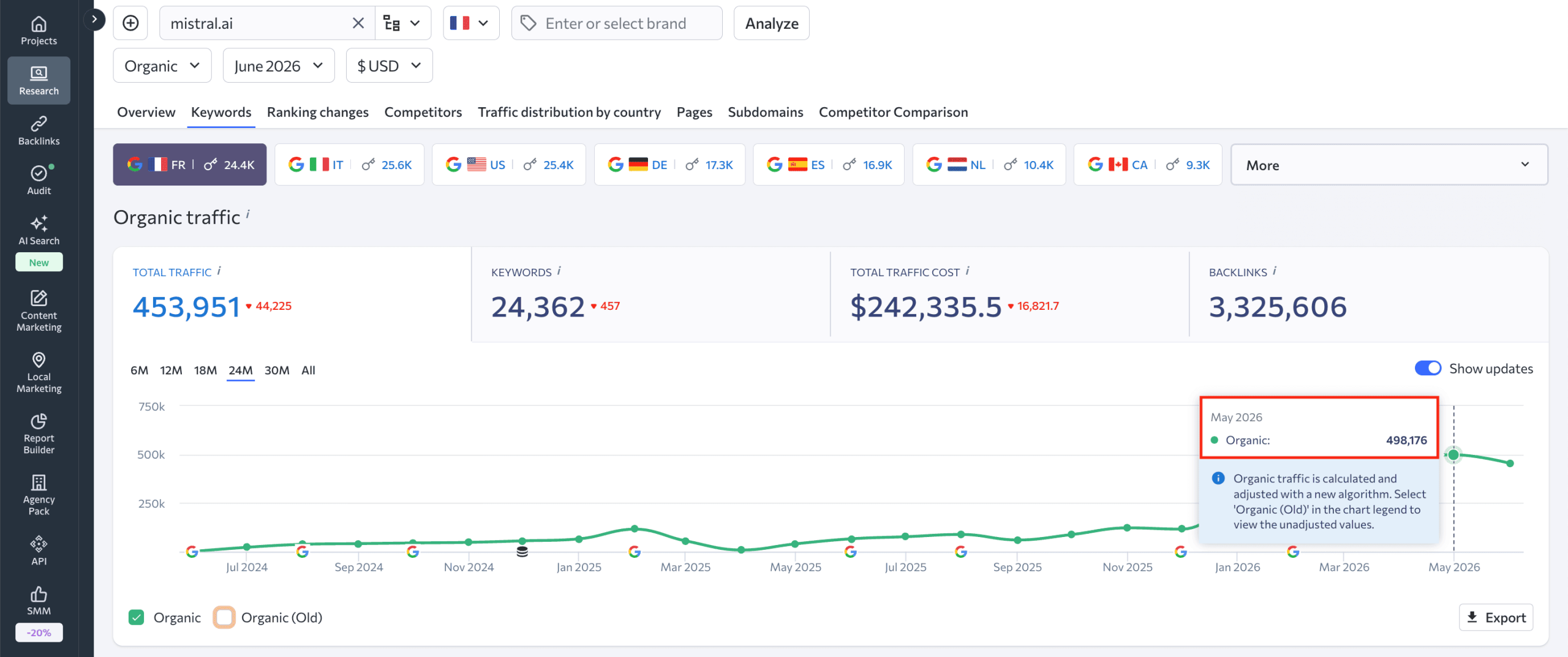Select the Google IT 25.6K database

[350, 165]
